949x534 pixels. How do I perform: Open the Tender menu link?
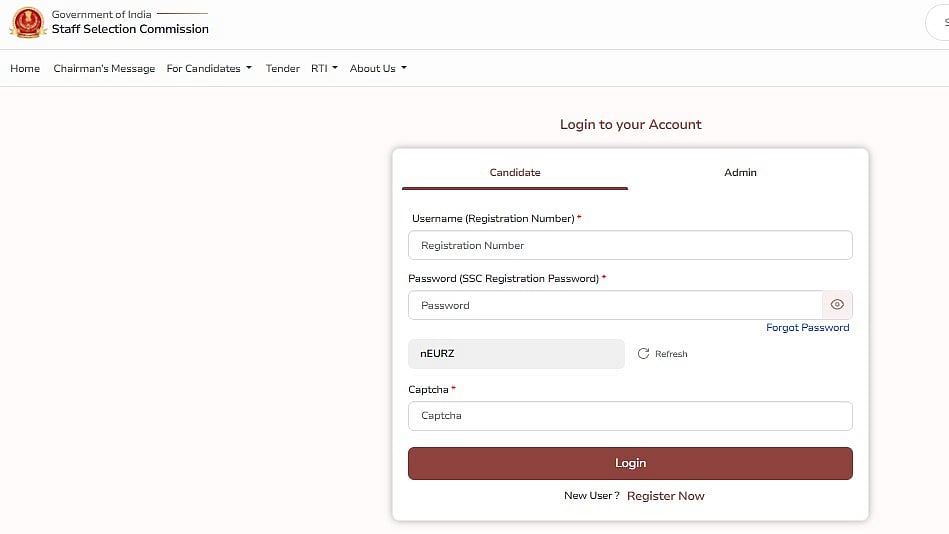click(x=283, y=69)
